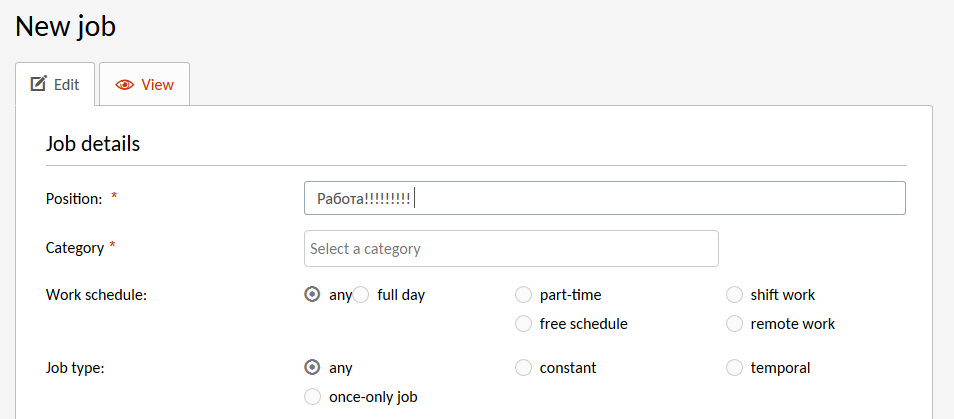The width and height of the screenshot is (954, 419).
Task: Select free schedule radio button
Action: 523,324
